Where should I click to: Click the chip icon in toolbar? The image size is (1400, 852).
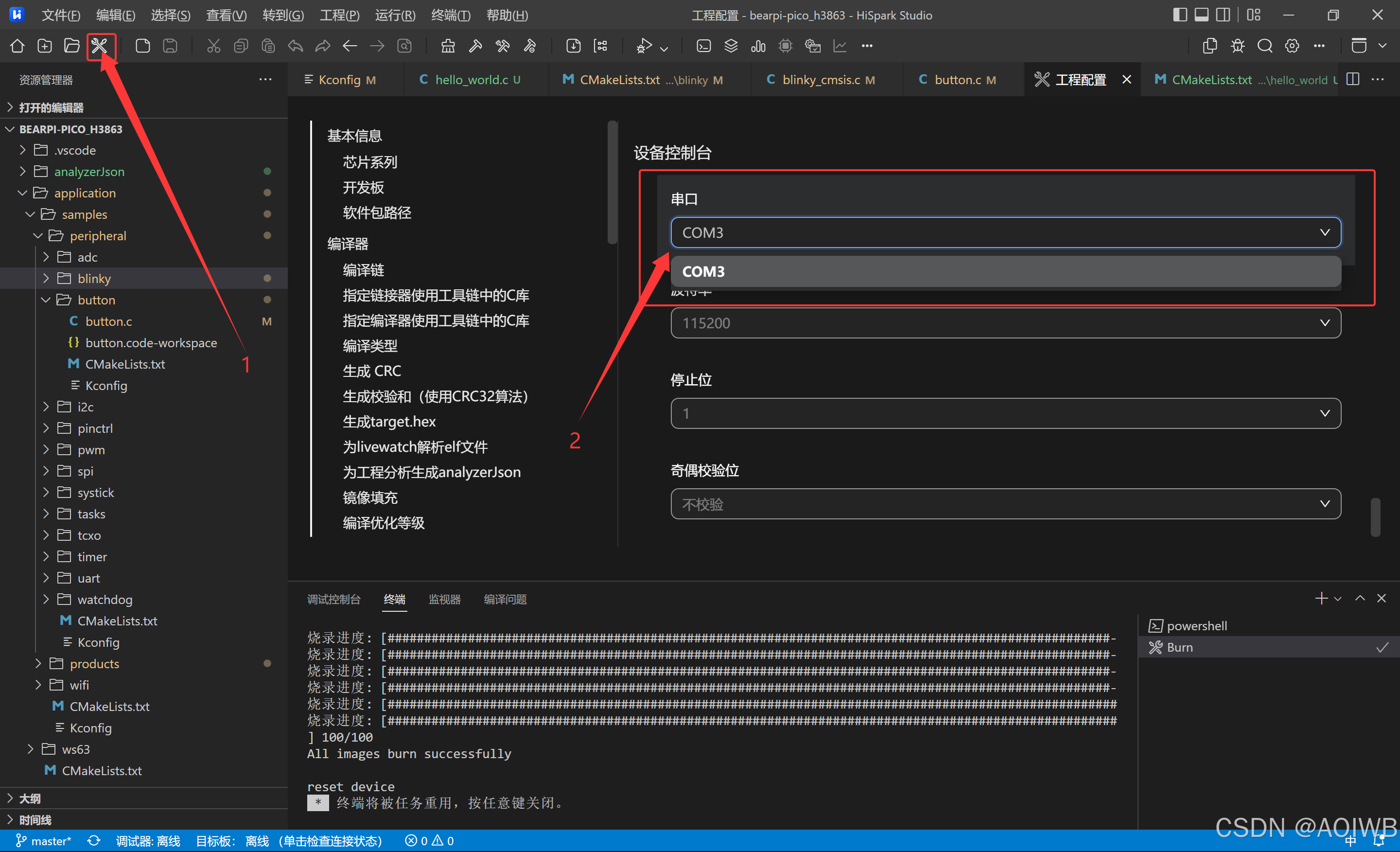point(785,46)
